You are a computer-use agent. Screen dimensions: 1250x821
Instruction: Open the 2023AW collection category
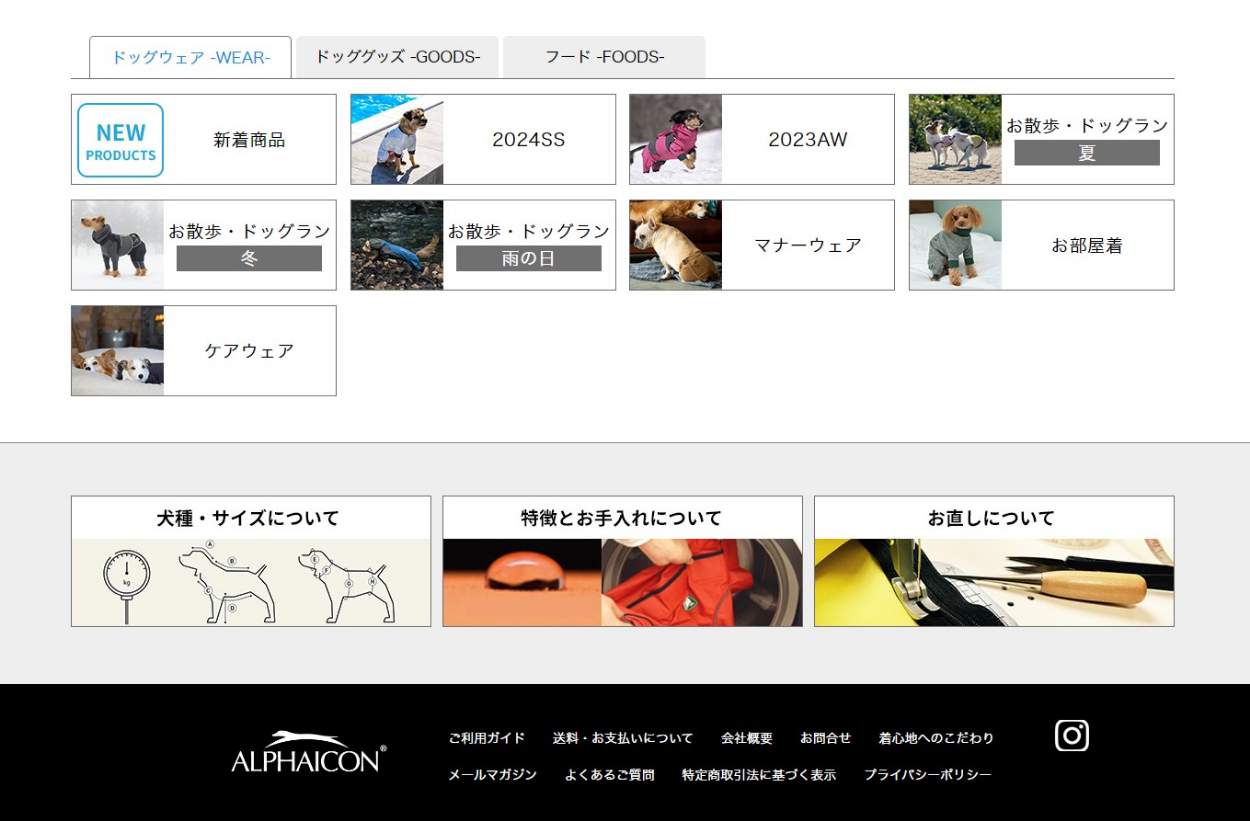point(762,140)
